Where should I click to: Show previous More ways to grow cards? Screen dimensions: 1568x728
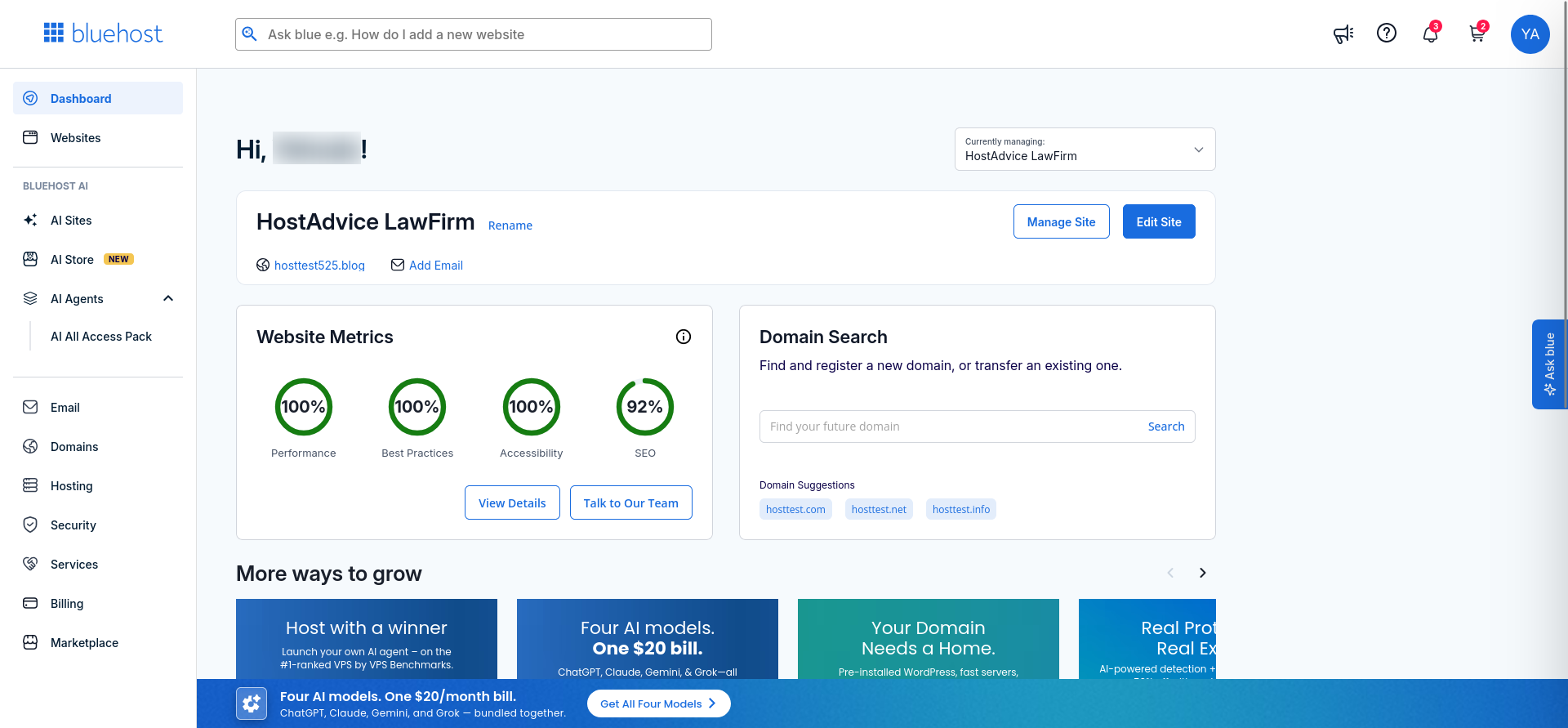coord(1170,573)
